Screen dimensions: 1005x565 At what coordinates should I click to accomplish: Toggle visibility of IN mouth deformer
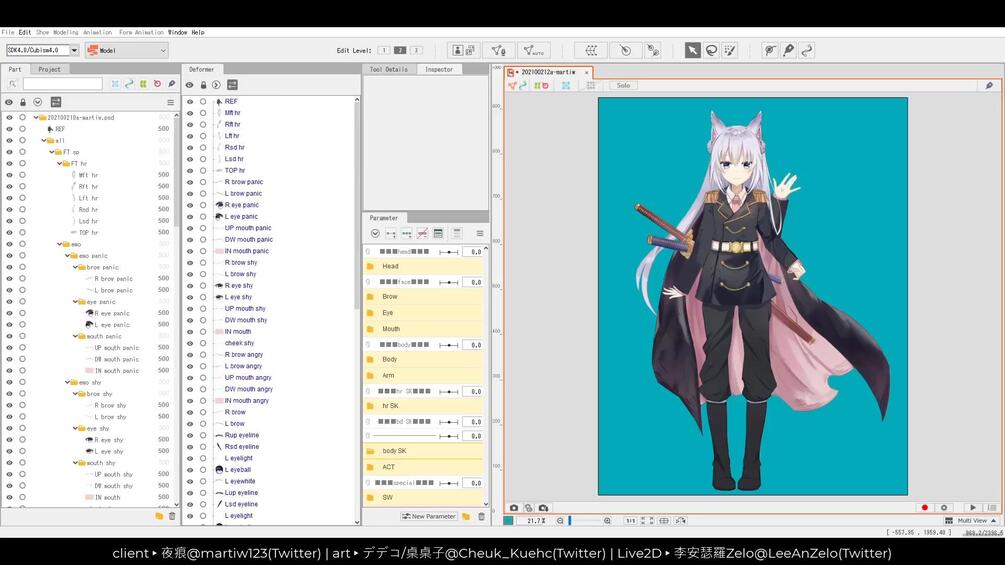coord(190,332)
